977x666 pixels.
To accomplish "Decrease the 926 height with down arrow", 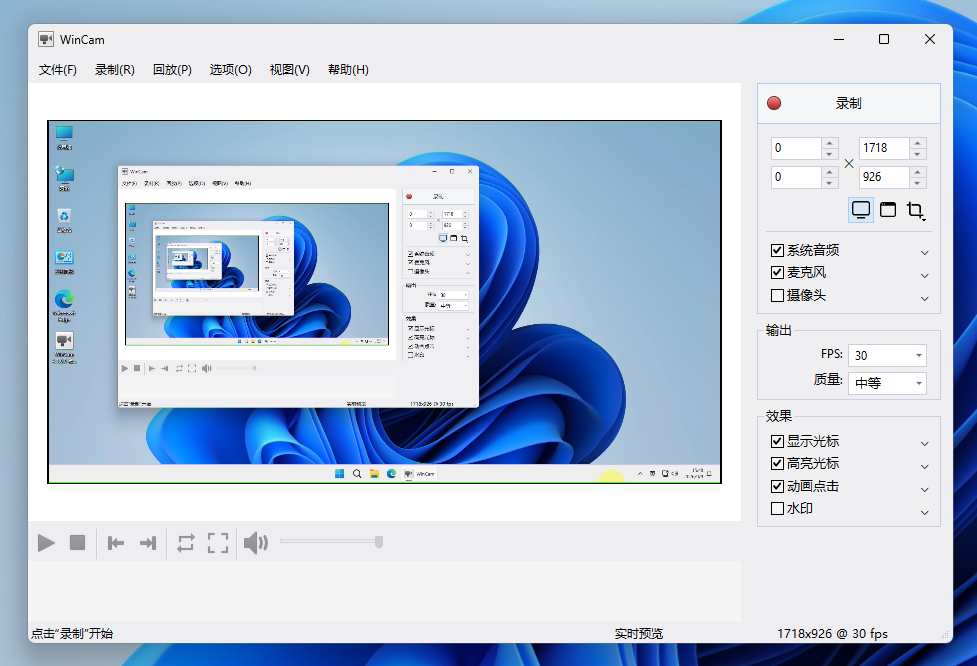I will (917, 183).
